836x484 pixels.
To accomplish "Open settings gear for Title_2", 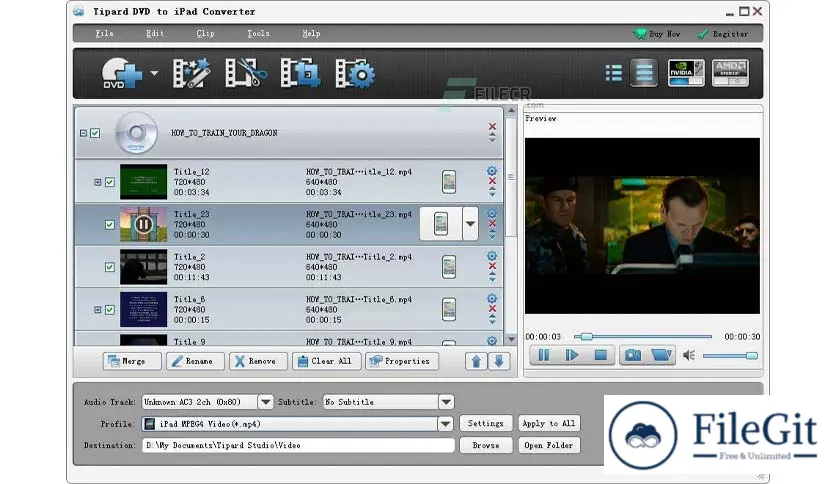I will coord(492,256).
